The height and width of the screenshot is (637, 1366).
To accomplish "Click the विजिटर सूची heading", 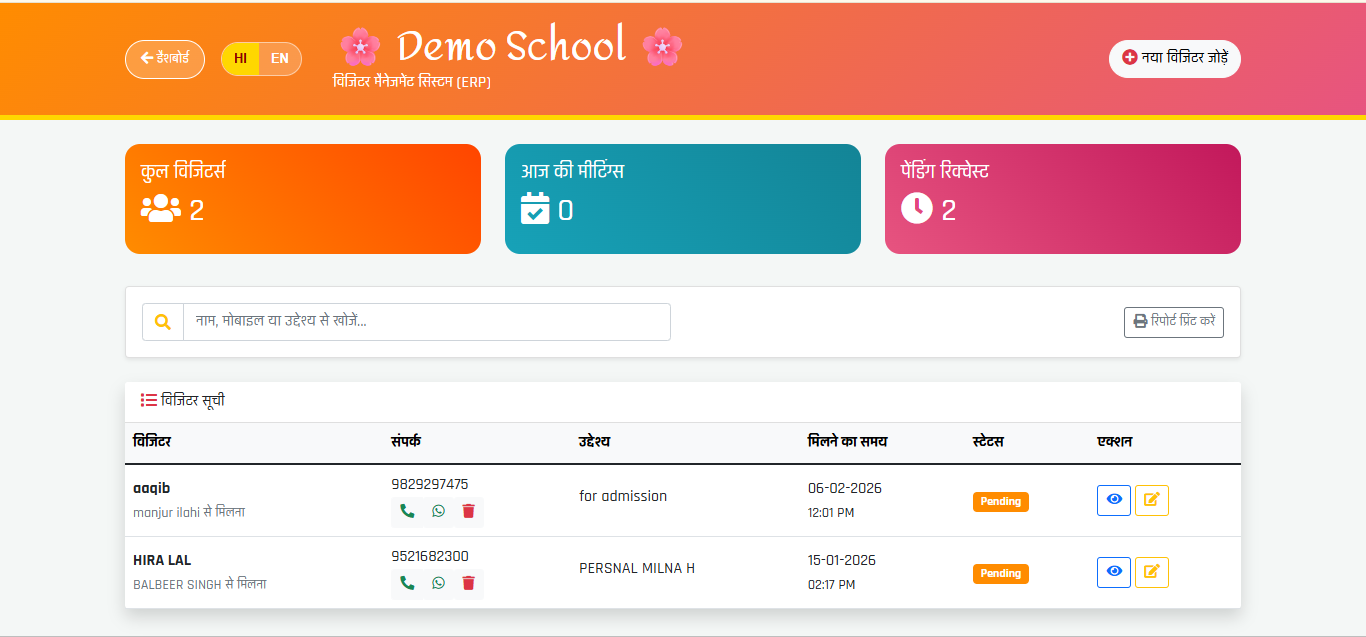I will tap(193, 400).
